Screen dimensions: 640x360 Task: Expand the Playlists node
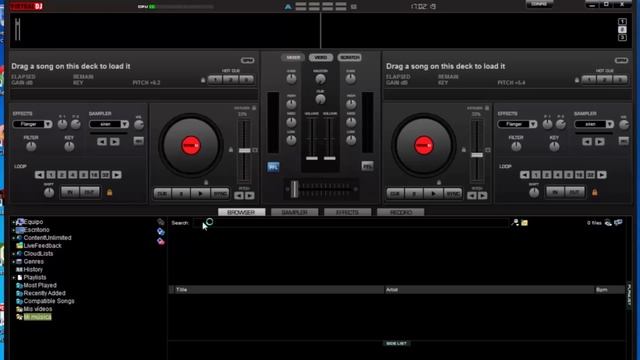(13, 278)
